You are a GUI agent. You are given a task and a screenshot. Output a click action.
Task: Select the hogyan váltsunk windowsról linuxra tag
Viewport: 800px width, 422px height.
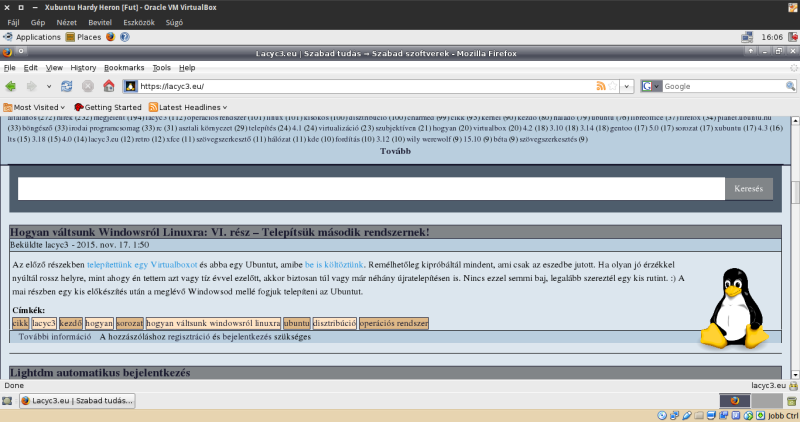213,323
